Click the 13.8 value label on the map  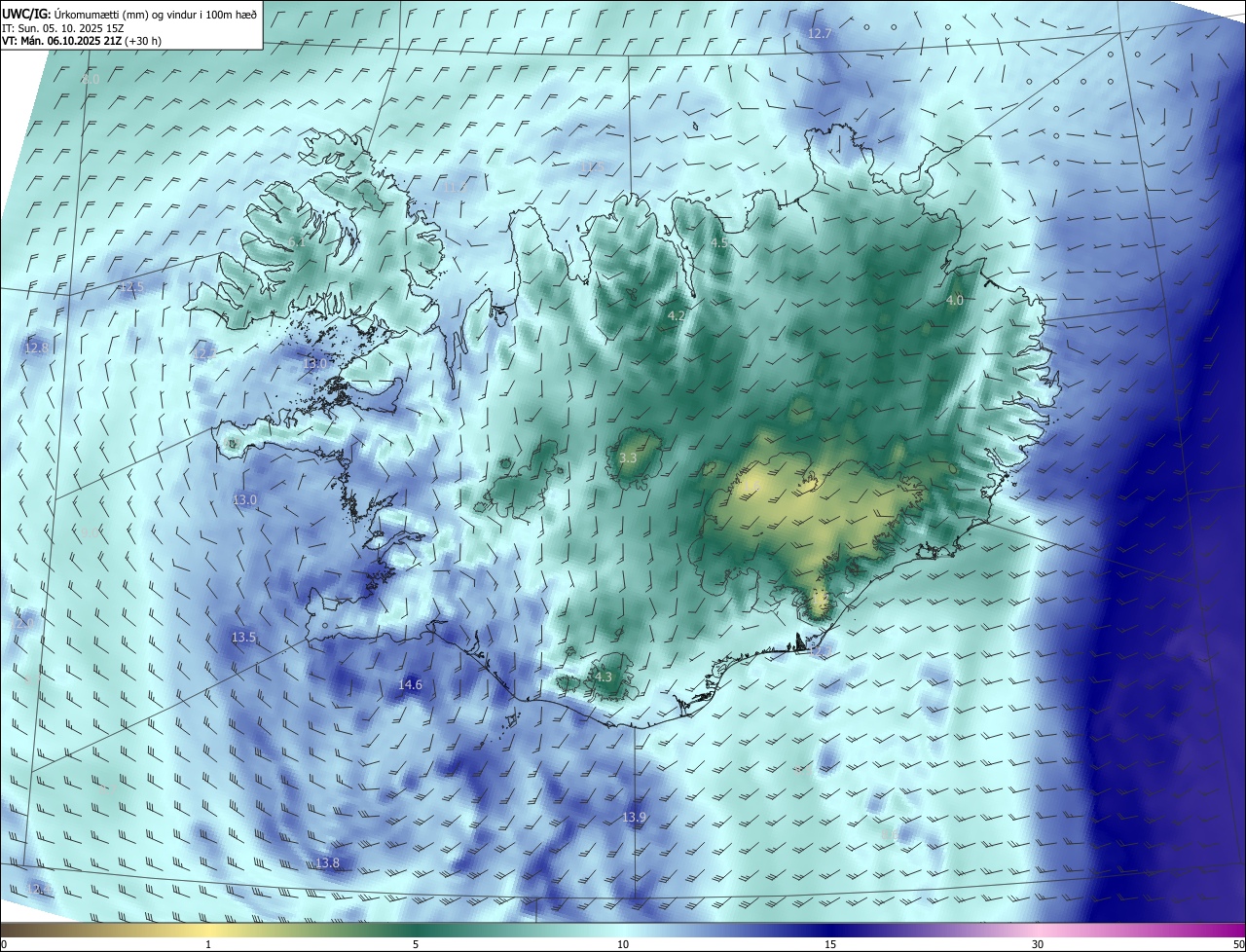(327, 863)
